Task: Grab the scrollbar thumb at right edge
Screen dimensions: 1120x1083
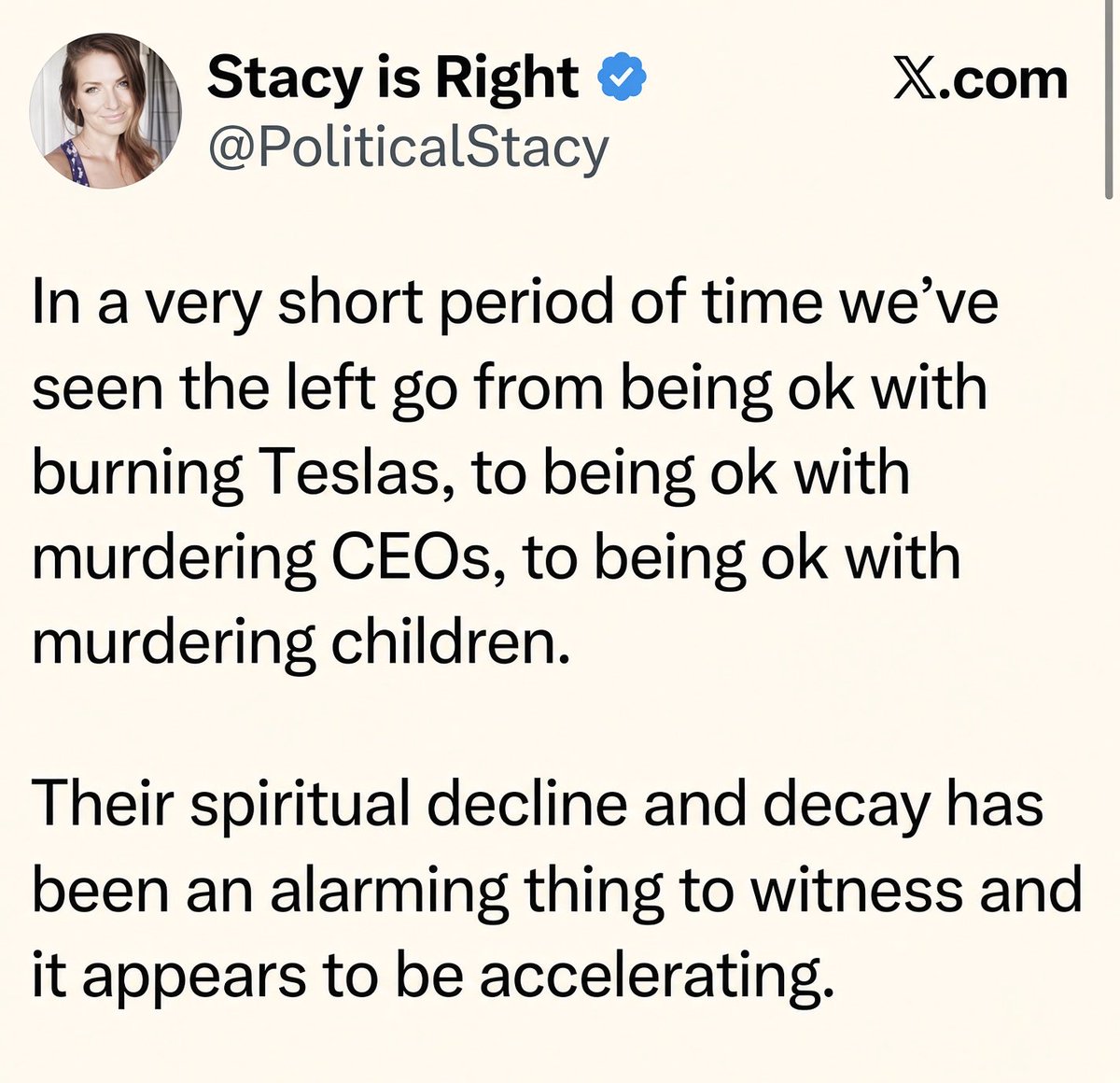Action: pos(1108,98)
